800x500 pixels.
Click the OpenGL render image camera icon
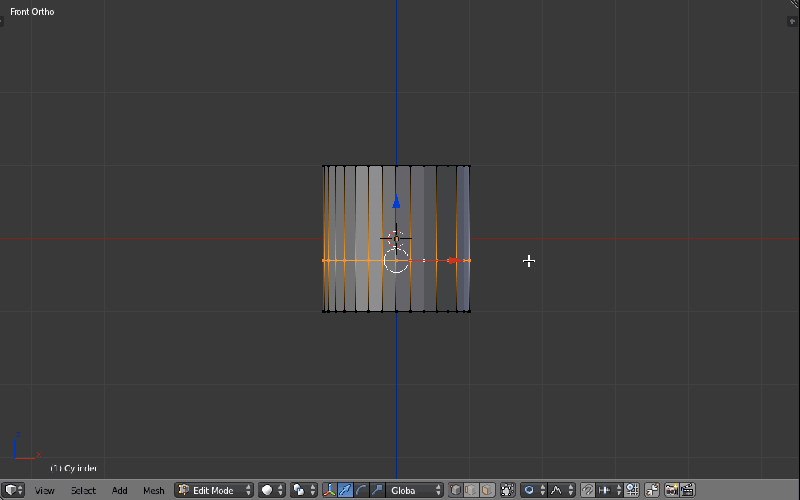[671, 490]
